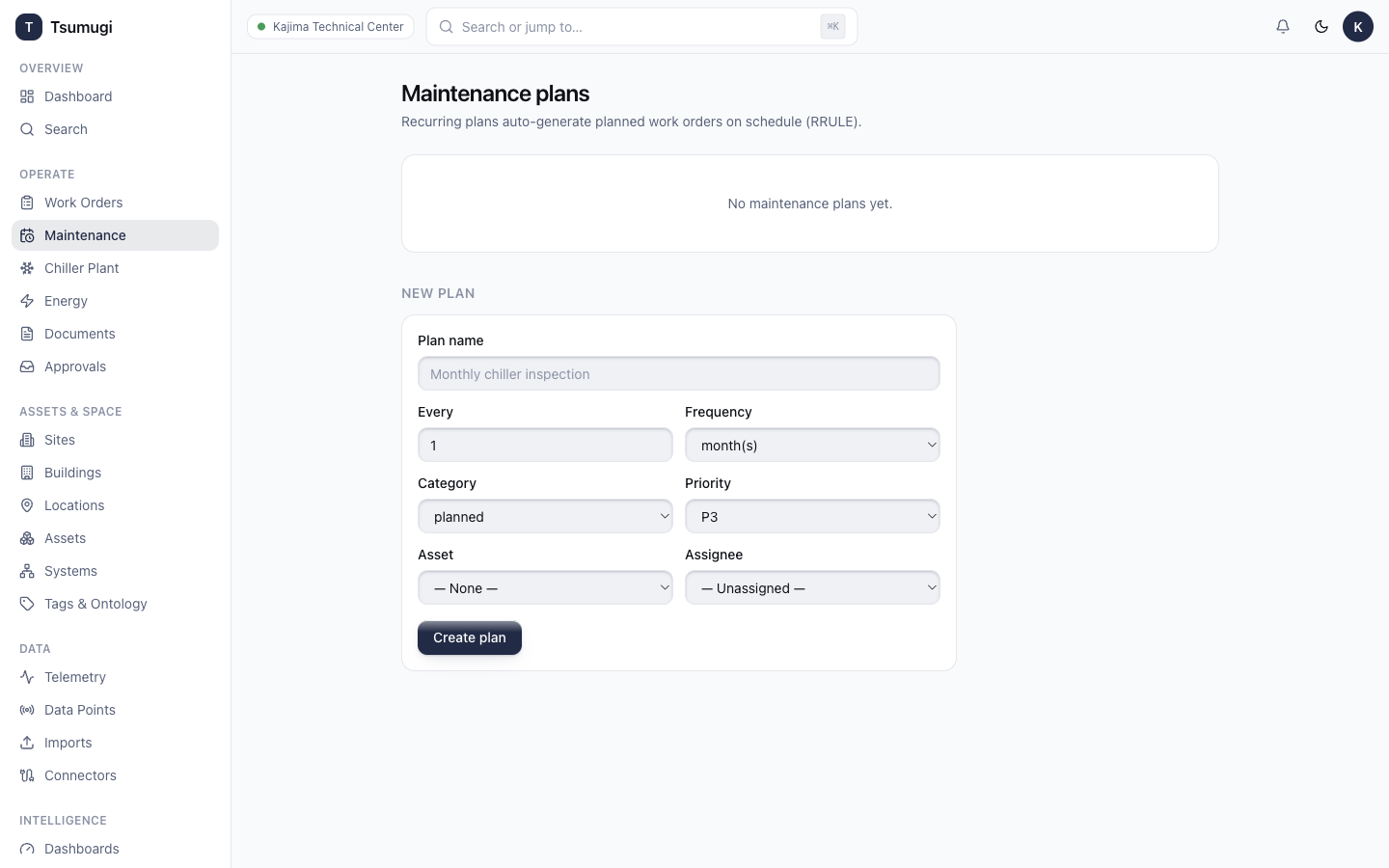Click the Create plan button
The width and height of the screenshot is (1389, 868).
(x=470, y=637)
